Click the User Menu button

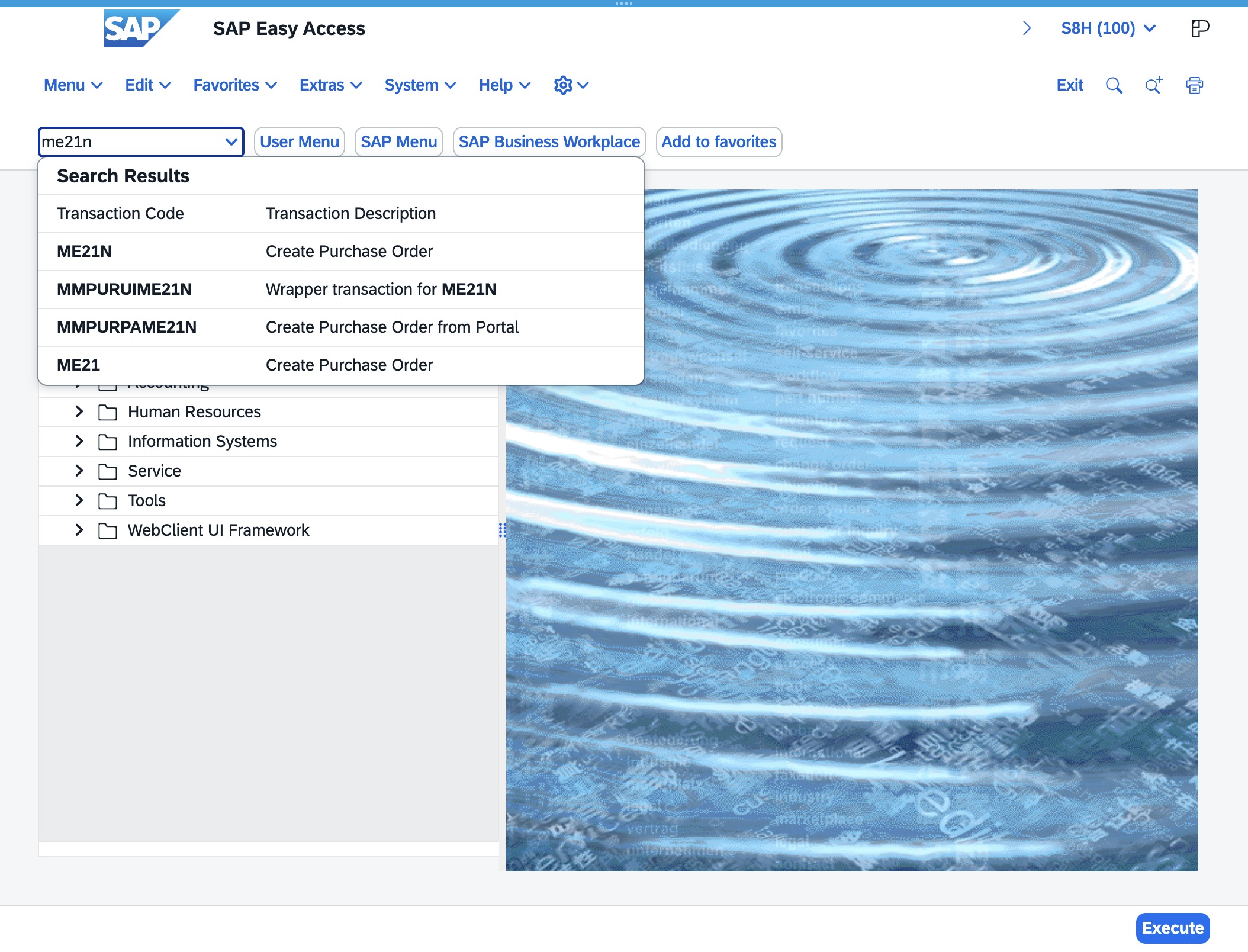point(300,142)
